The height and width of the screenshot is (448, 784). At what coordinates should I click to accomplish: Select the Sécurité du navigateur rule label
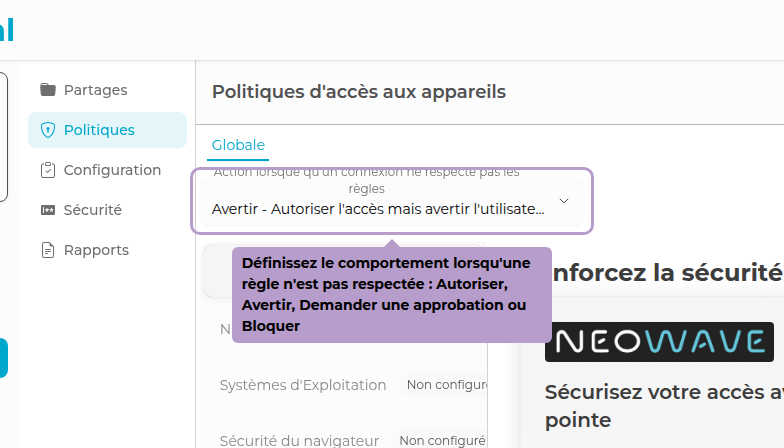(299, 440)
